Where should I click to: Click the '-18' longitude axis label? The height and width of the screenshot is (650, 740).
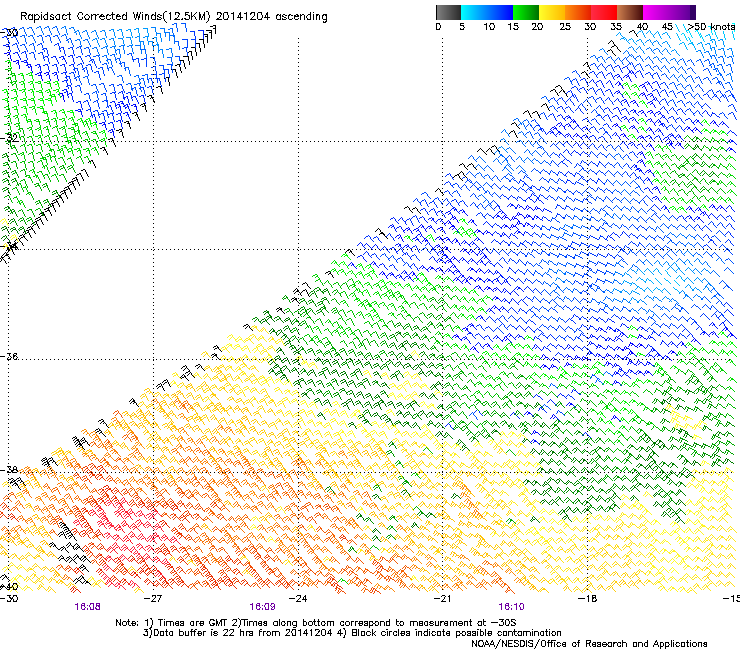click(587, 599)
